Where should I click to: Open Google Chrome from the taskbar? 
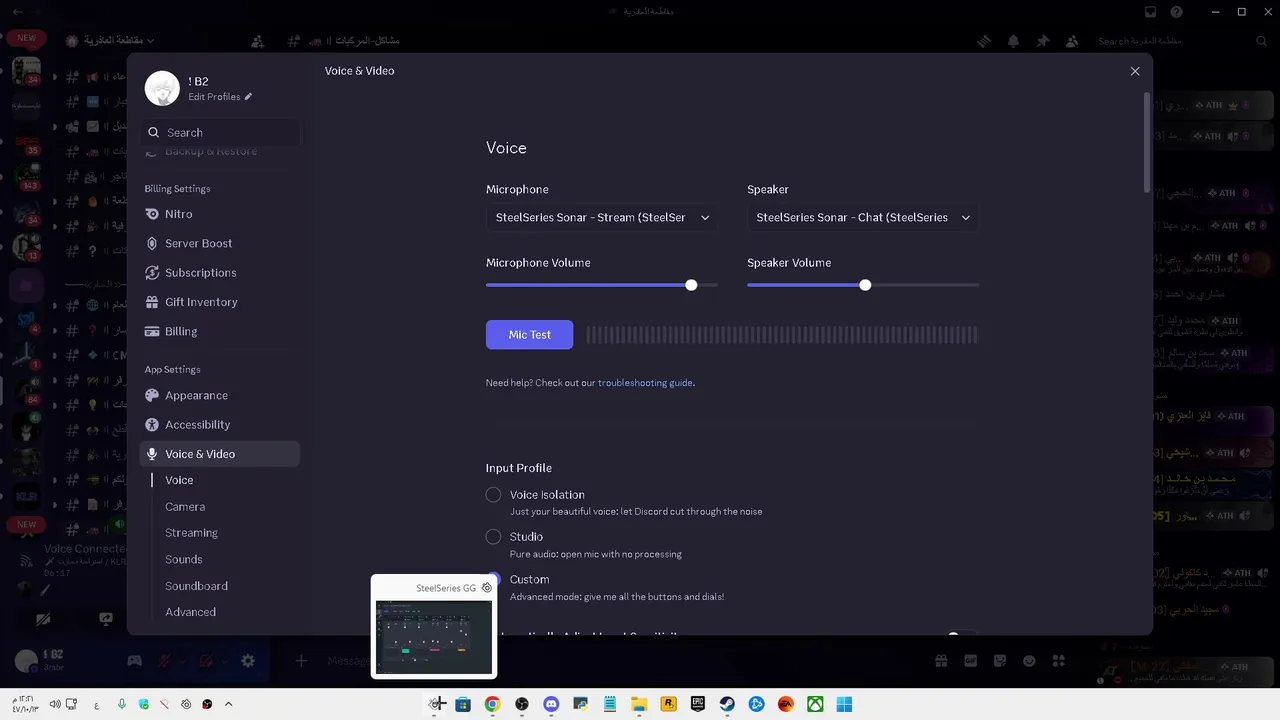click(x=492, y=704)
